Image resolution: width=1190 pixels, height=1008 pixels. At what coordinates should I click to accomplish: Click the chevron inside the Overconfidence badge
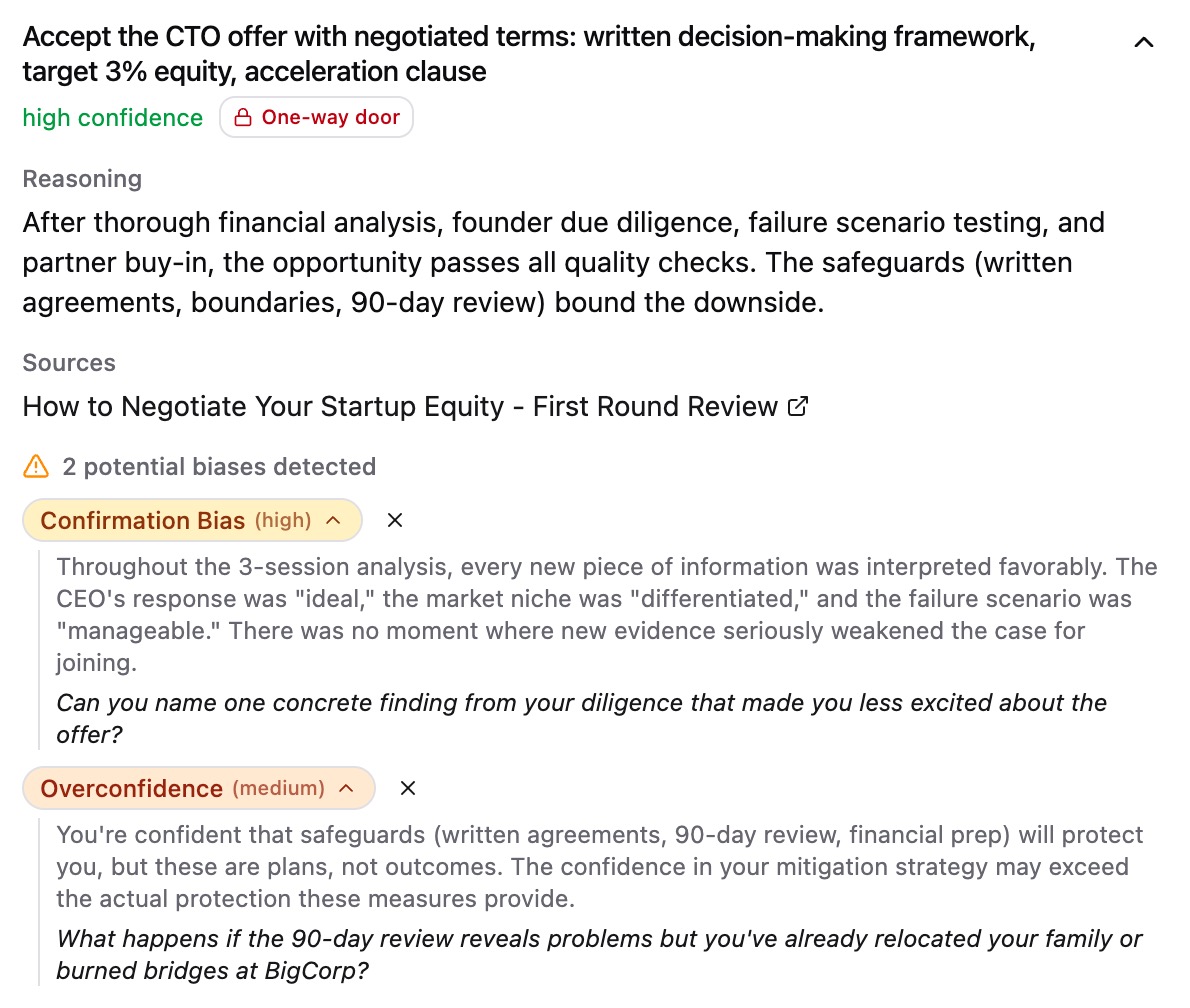(346, 788)
